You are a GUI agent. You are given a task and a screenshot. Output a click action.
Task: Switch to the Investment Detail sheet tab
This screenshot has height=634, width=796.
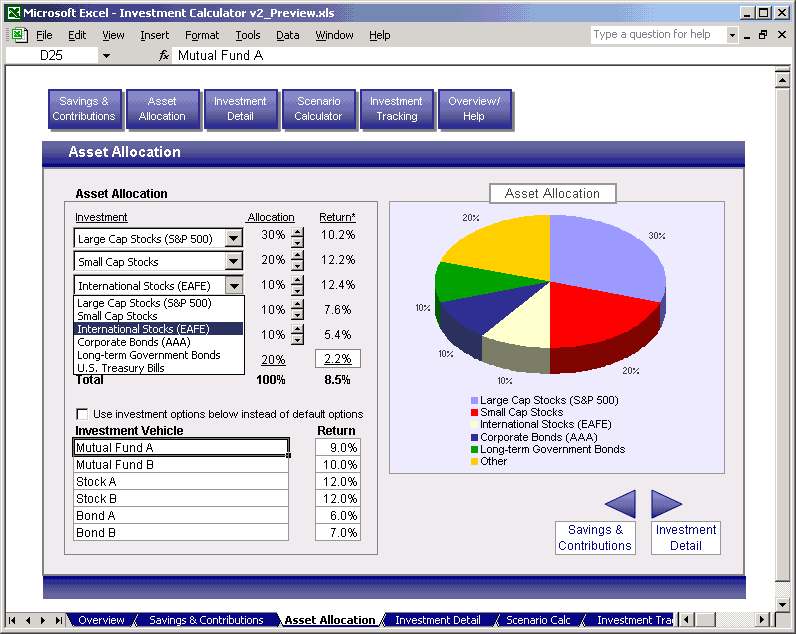point(437,620)
